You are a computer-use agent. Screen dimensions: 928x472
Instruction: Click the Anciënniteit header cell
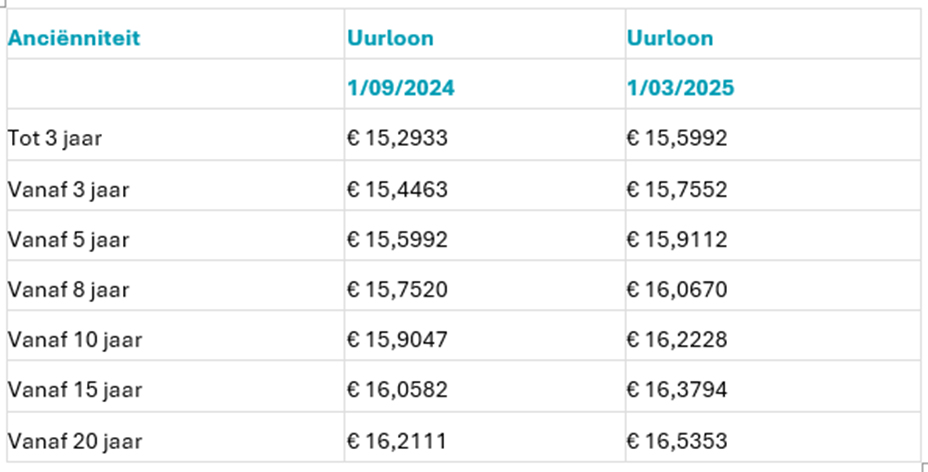point(74,39)
